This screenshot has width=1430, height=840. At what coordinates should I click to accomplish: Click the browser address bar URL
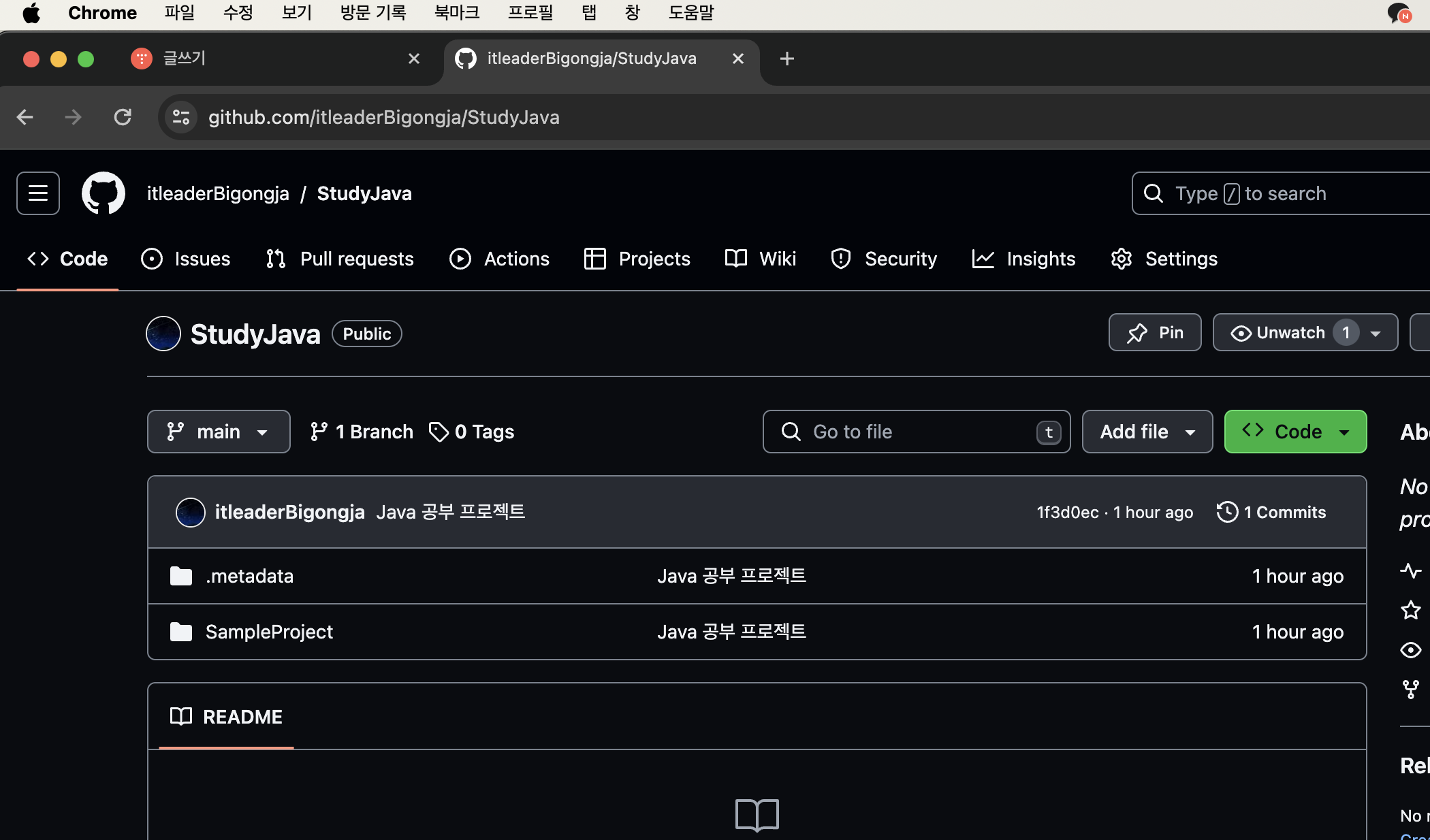coord(384,117)
